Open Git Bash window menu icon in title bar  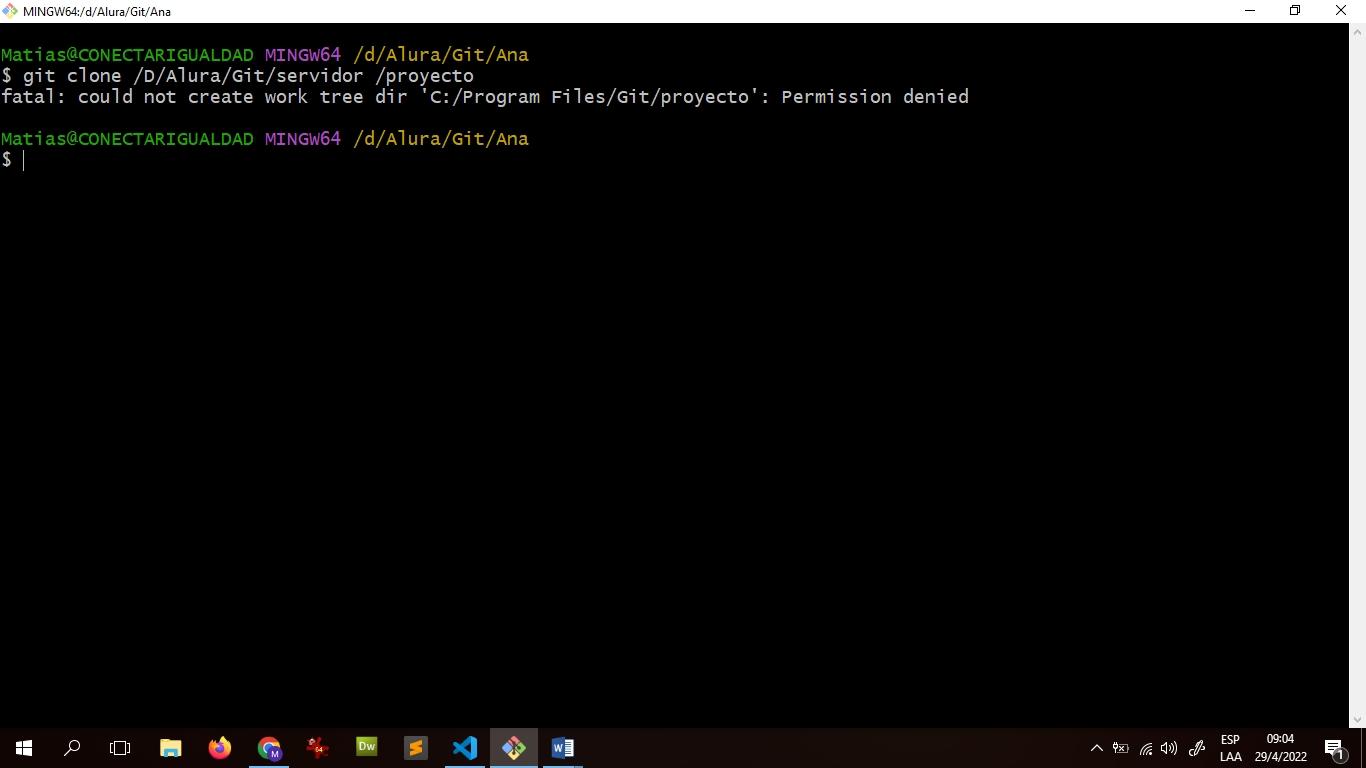pos(10,11)
